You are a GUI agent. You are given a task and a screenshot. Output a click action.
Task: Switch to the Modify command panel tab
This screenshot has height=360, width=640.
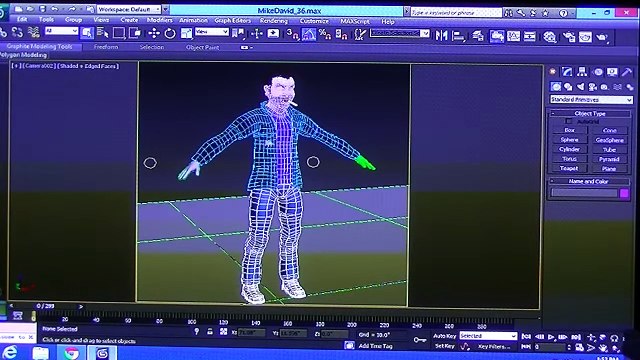(567, 72)
